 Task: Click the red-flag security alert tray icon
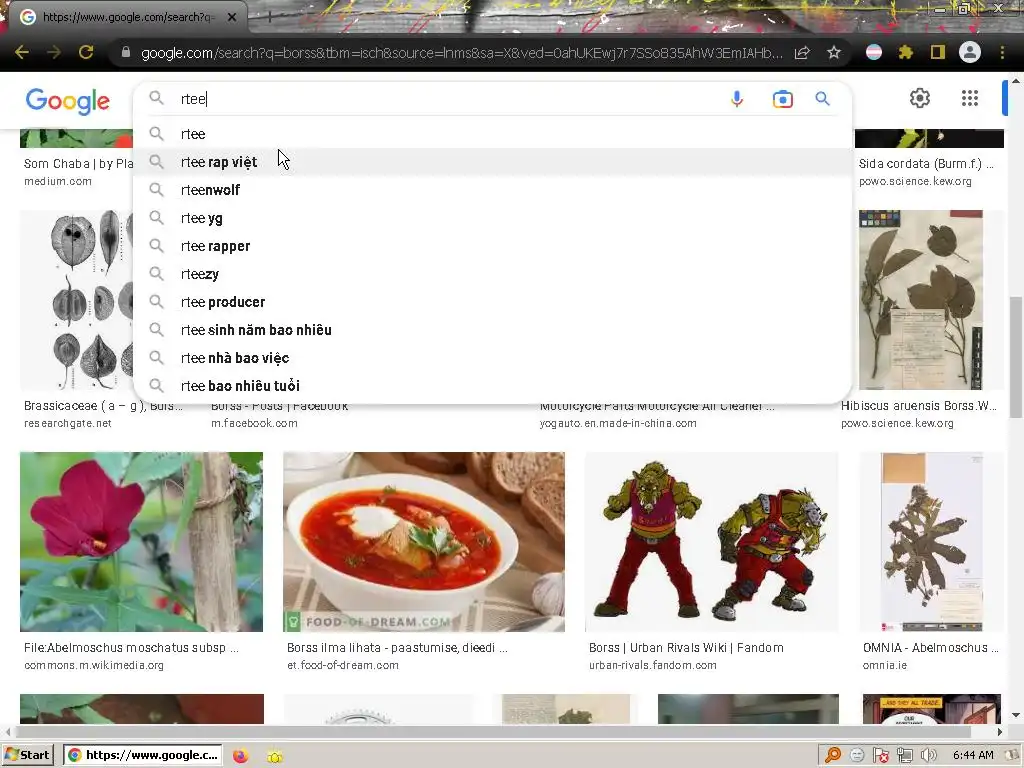[881, 756]
